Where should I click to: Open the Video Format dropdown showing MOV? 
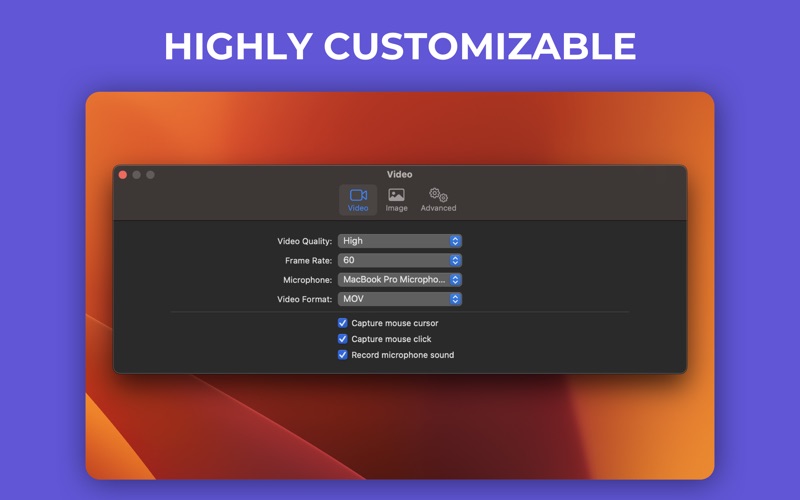point(400,299)
